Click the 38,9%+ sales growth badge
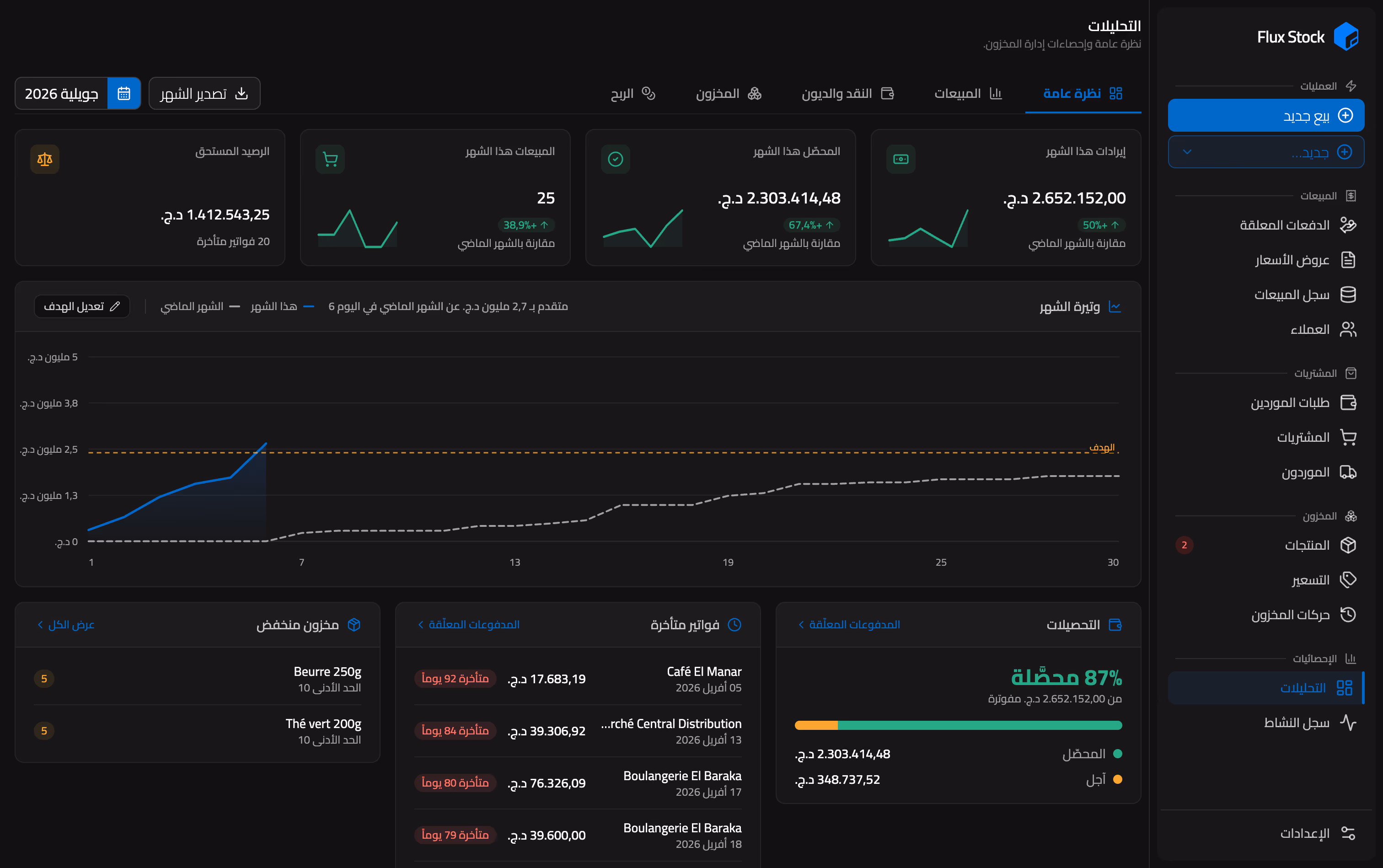Image resolution: width=1383 pixels, height=868 pixels. (x=526, y=225)
